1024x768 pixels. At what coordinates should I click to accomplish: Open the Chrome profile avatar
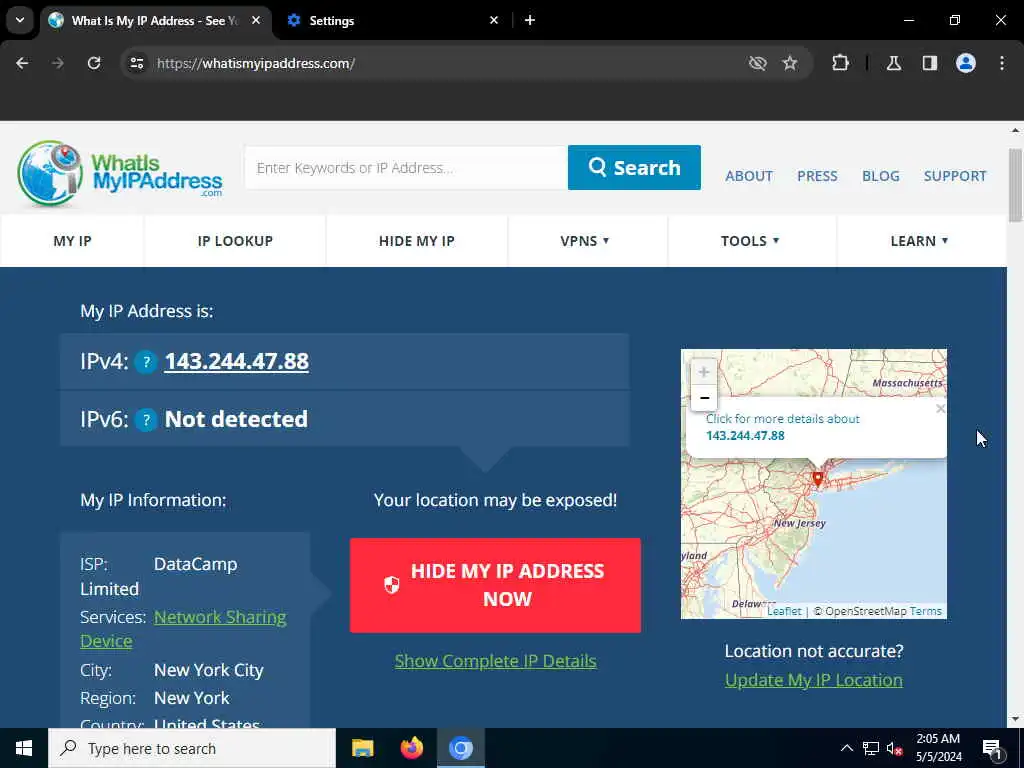click(966, 63)
